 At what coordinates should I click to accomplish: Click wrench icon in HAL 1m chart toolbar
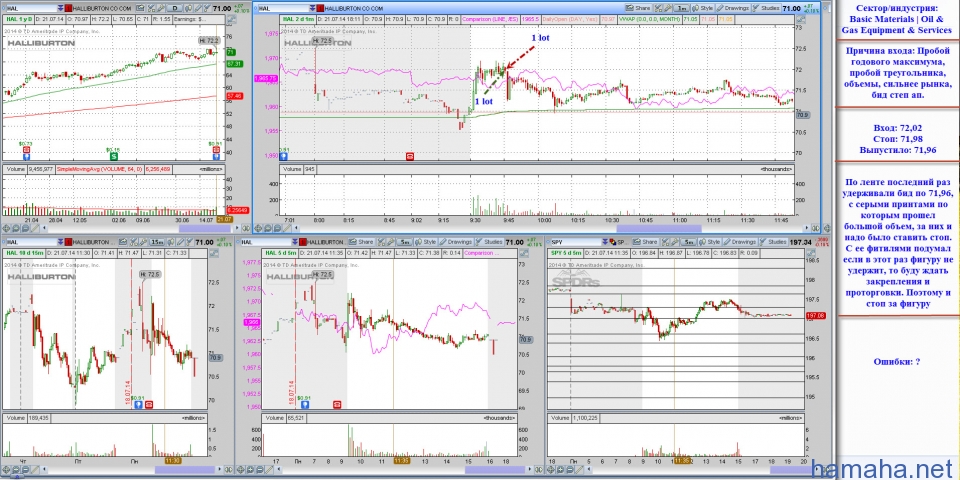tap(667, 8)
